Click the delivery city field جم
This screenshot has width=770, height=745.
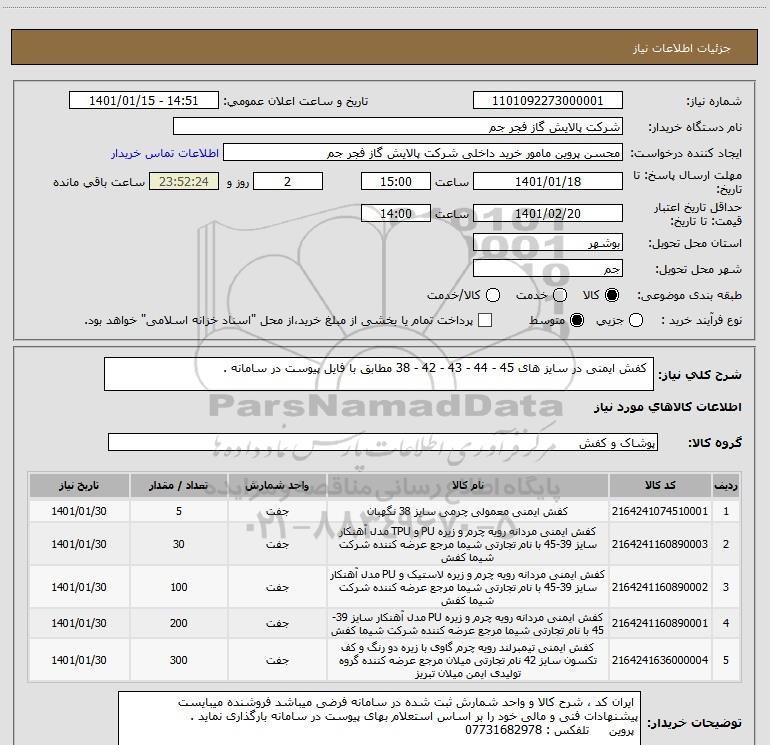coord(548,268)
